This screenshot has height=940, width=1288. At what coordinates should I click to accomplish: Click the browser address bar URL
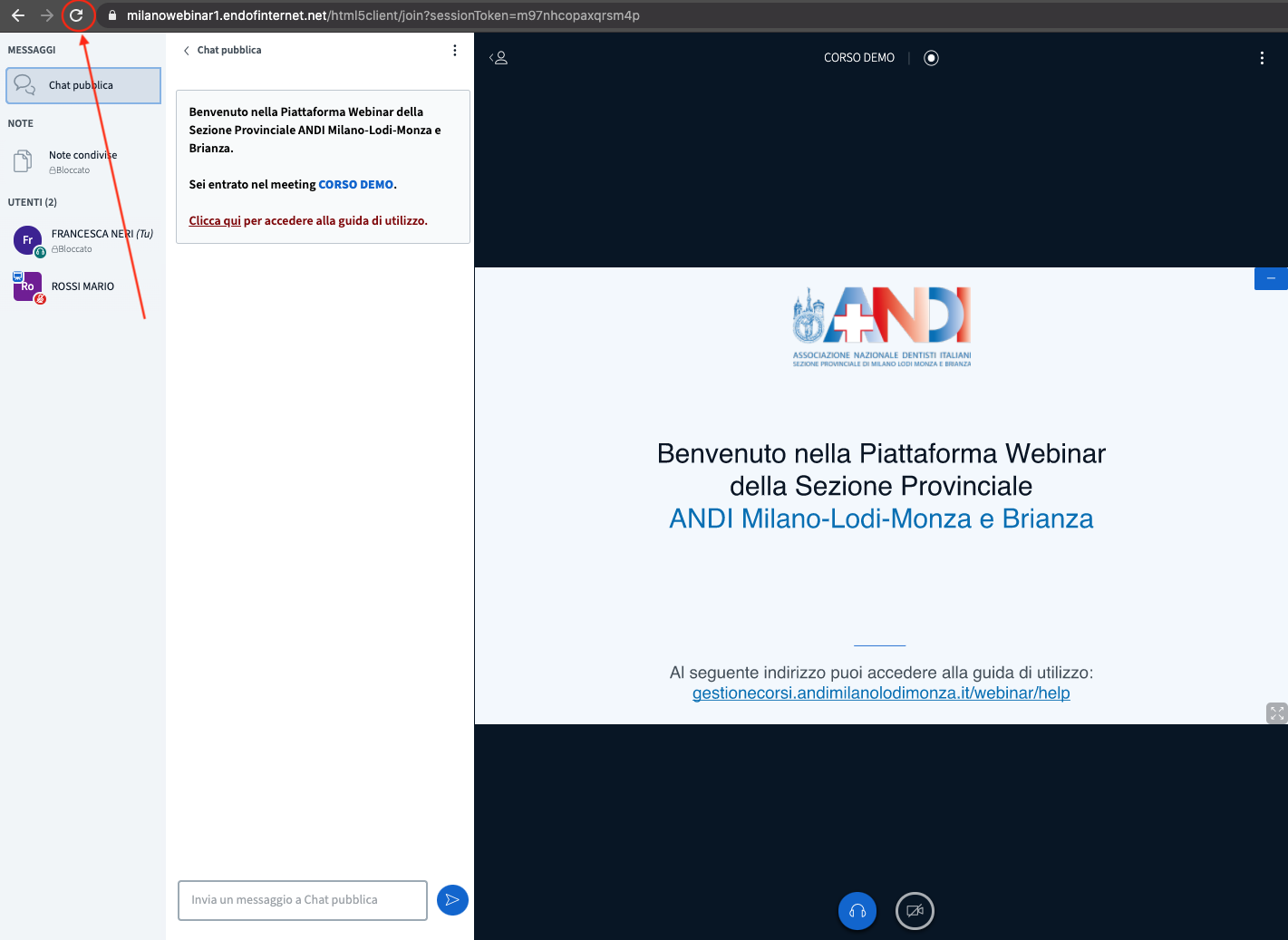[x=383, y=15]
